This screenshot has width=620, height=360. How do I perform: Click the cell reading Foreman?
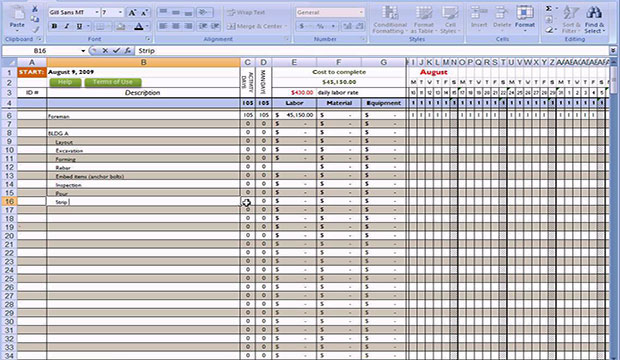tap(143, 116)
